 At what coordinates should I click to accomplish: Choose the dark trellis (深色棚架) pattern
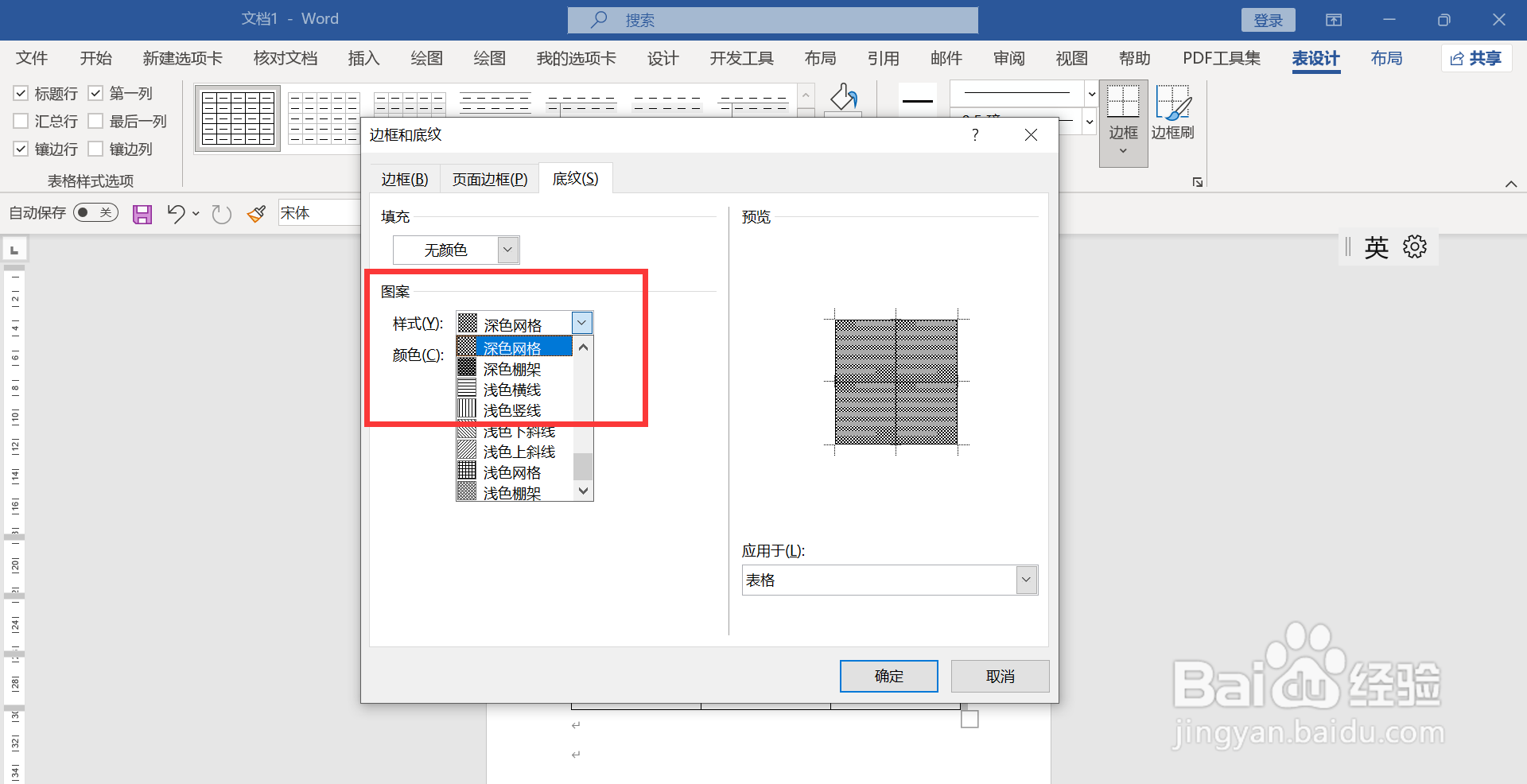pos(514,369)
